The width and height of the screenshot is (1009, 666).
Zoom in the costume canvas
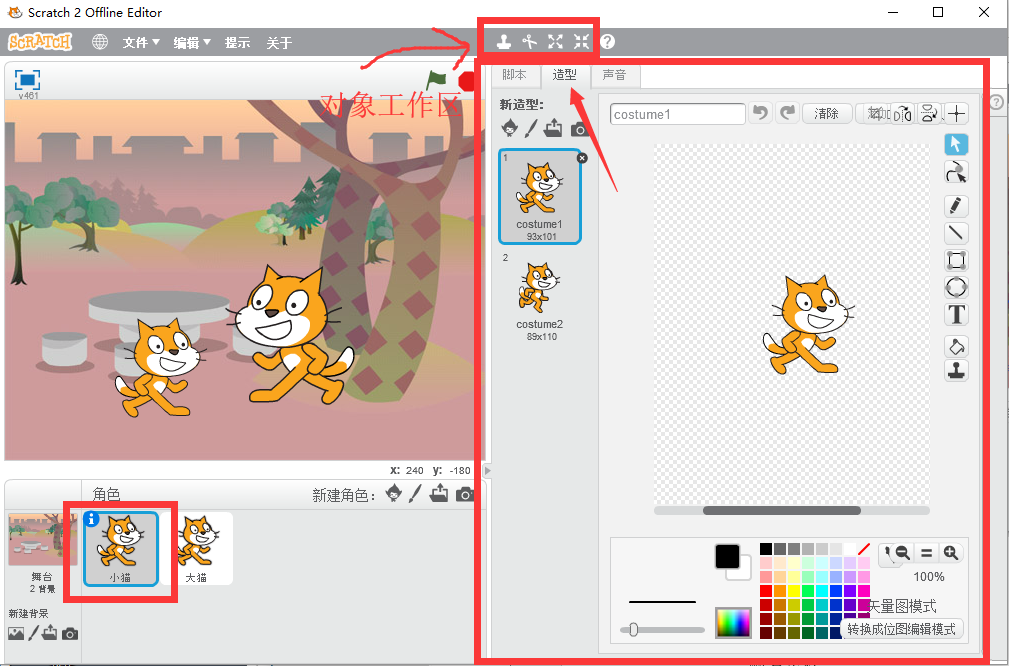(950, 552)
